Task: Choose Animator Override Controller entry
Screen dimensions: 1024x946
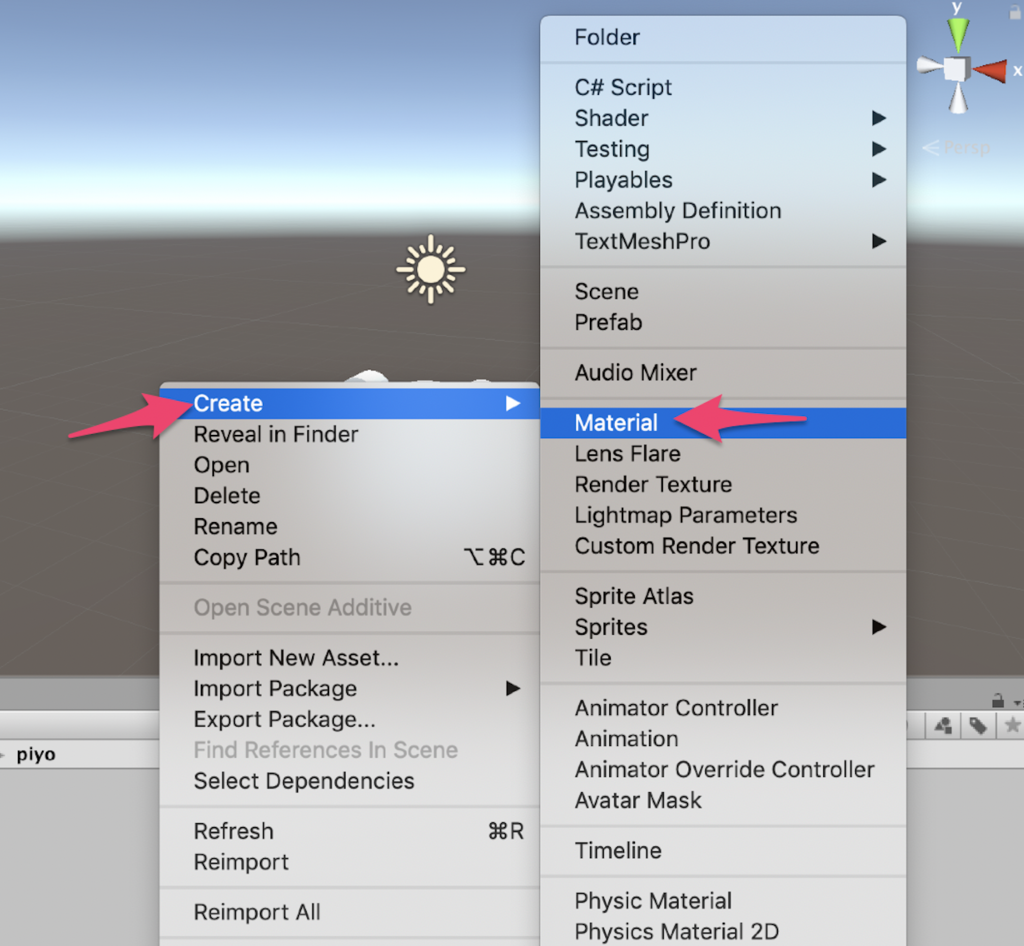Action: click(723, 769)
